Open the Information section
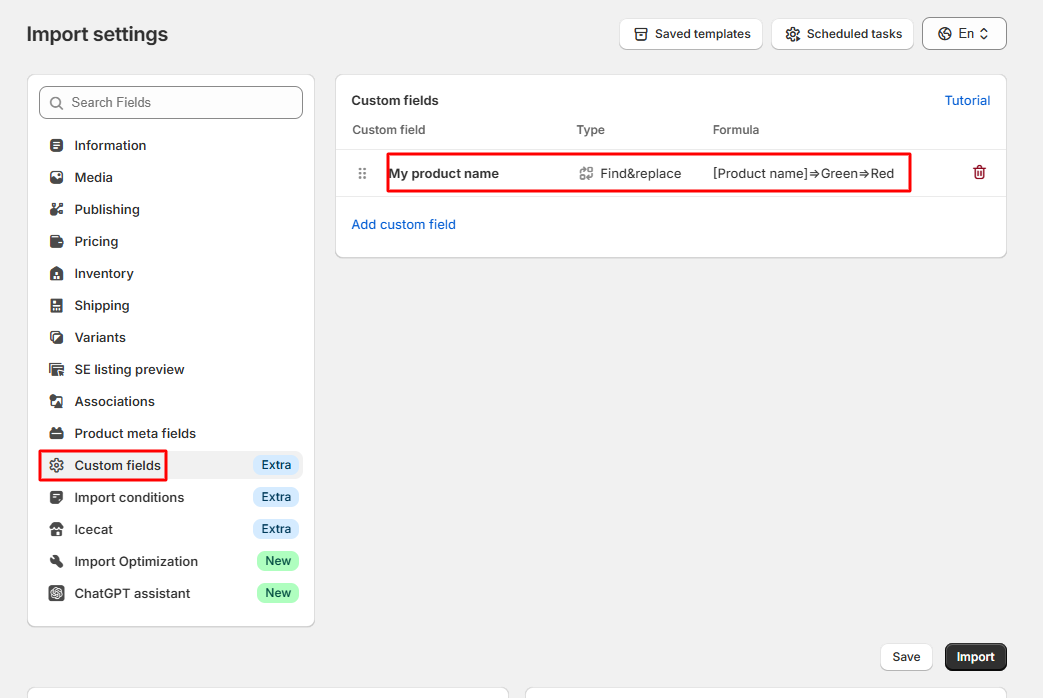Screen dimensions: 1043x698 171,145
